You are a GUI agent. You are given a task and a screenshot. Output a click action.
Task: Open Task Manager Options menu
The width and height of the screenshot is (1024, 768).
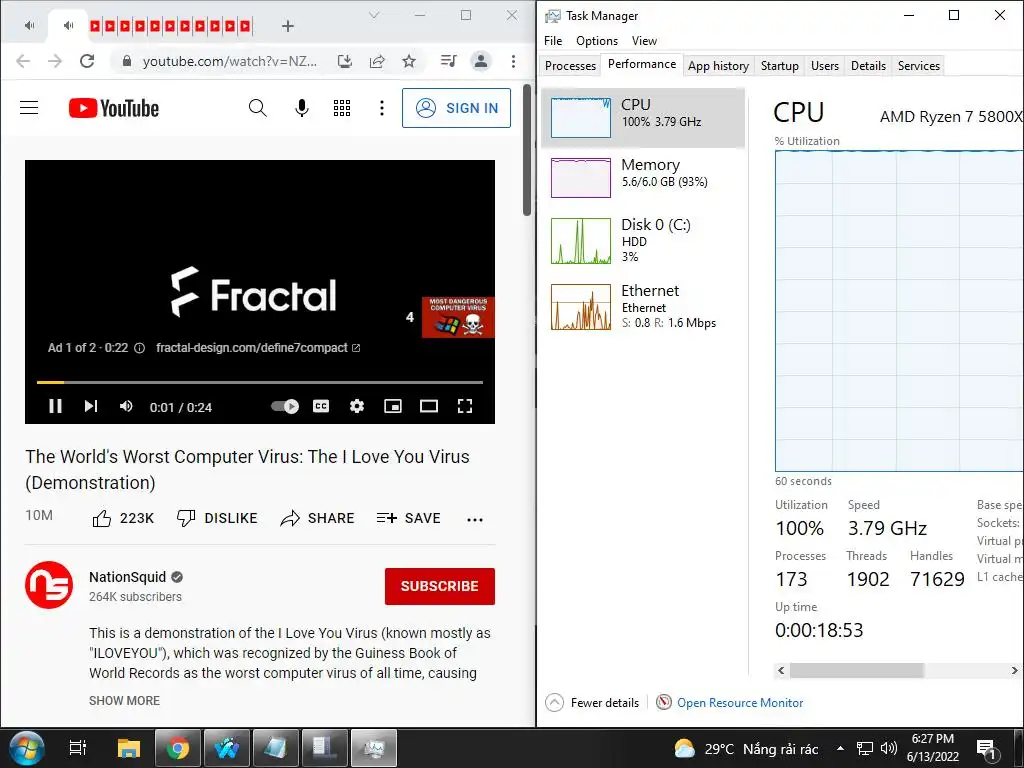(597, 40)
